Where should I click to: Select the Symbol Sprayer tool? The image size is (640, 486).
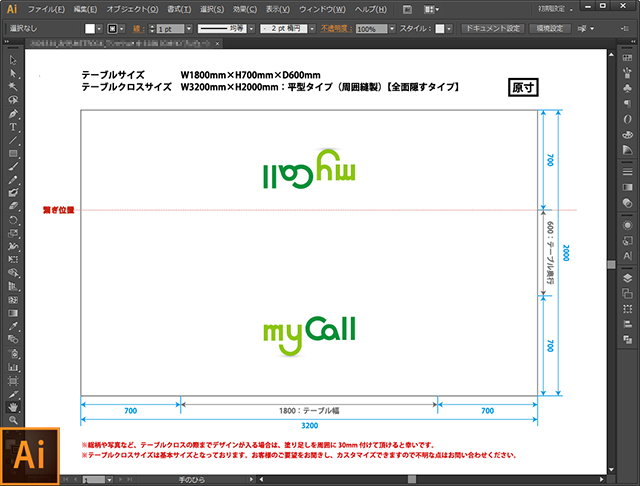[13, 353]
